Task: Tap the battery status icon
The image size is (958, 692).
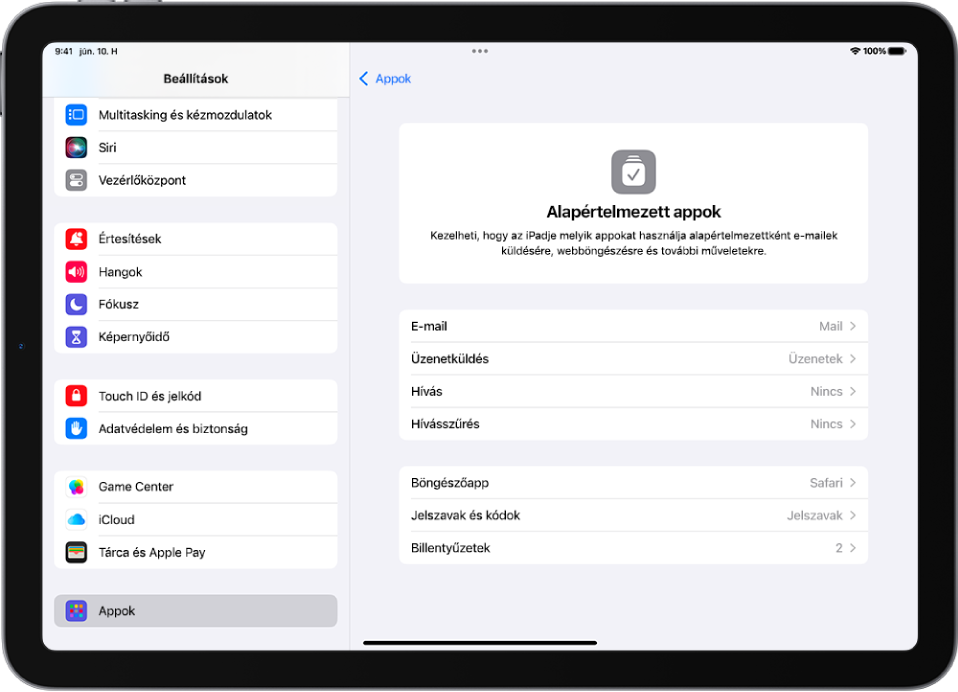Action: point(898,51)
